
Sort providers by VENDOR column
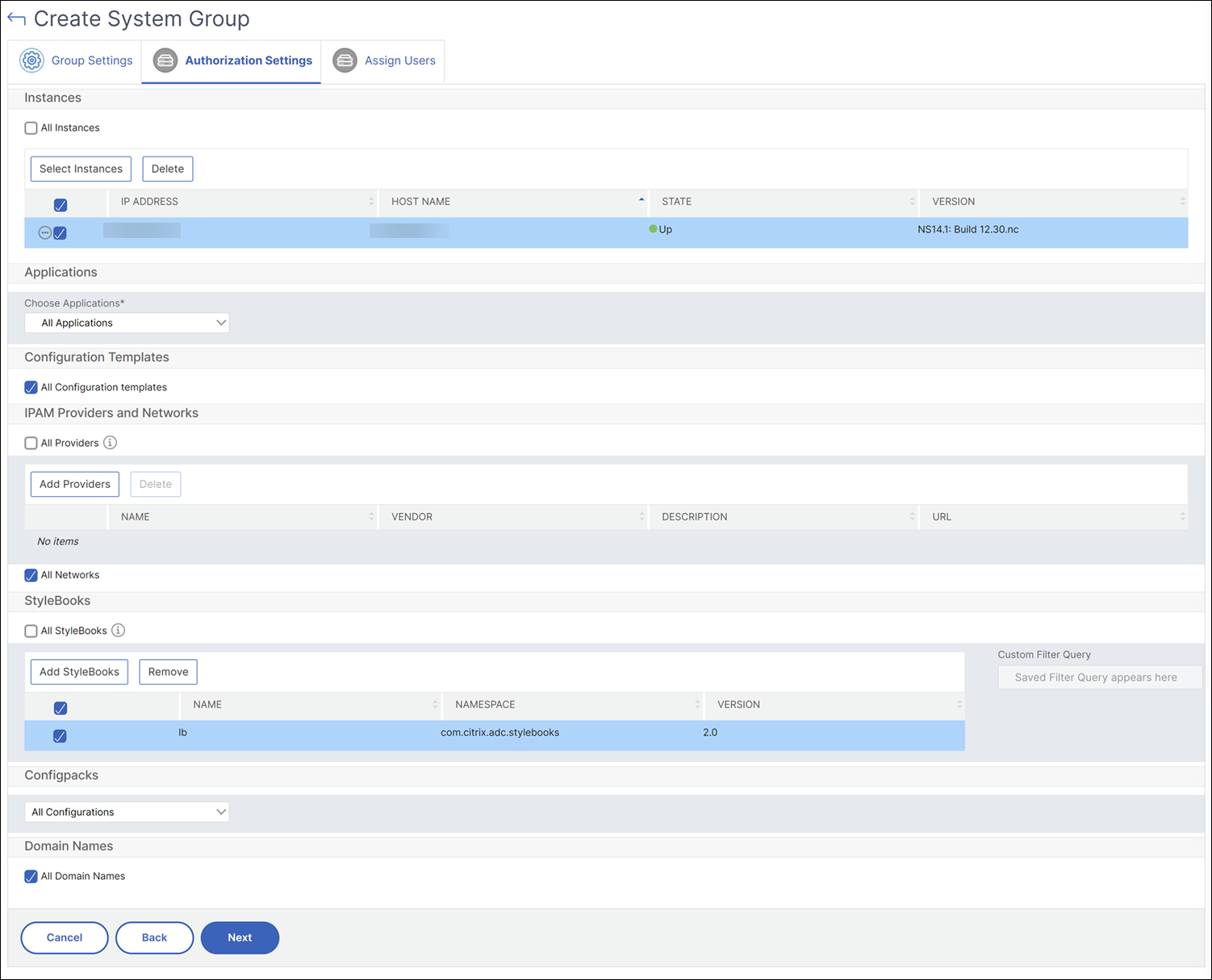513,517
